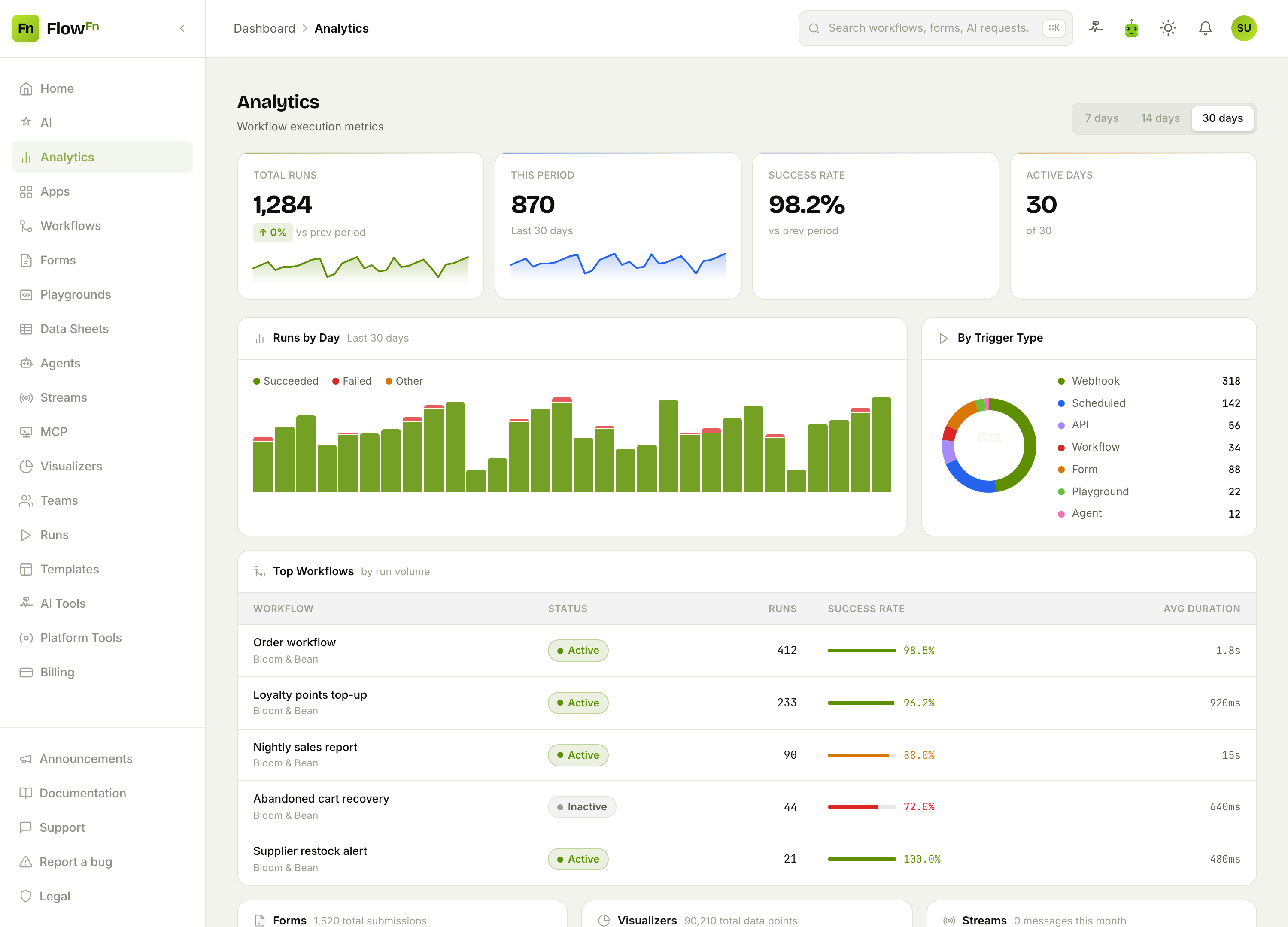Open the SU user avatar menu
Viewport: 1288px width, 927px height.
coord(1244,28)
